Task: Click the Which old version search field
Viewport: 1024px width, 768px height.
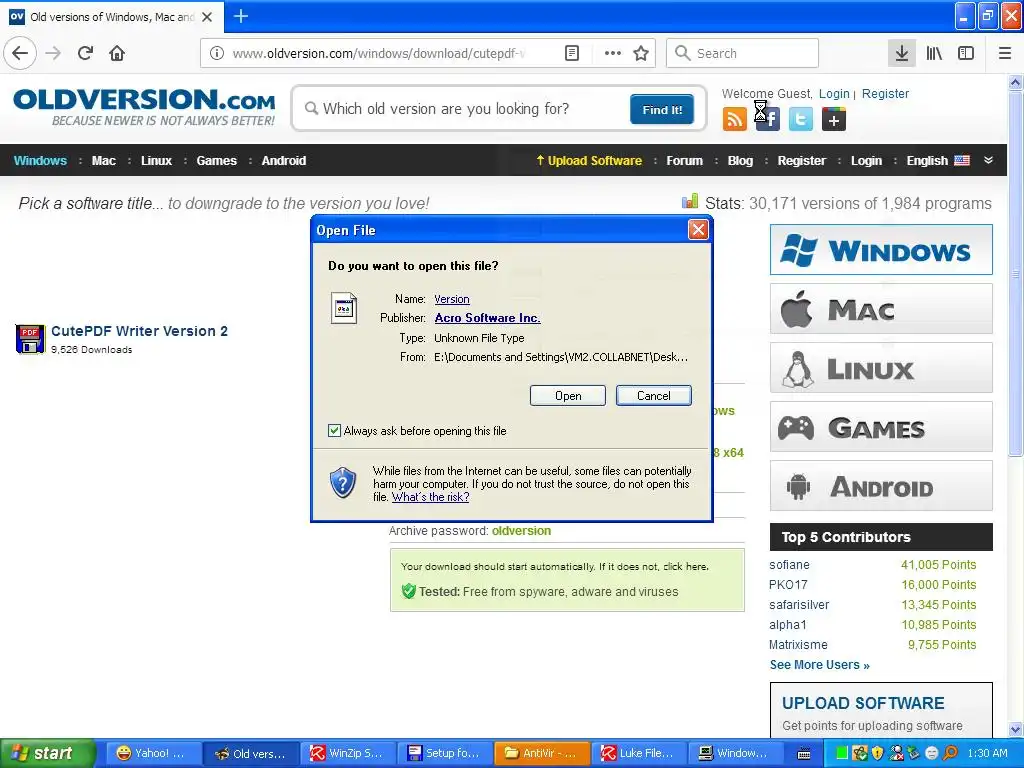Action: point(464,108)
